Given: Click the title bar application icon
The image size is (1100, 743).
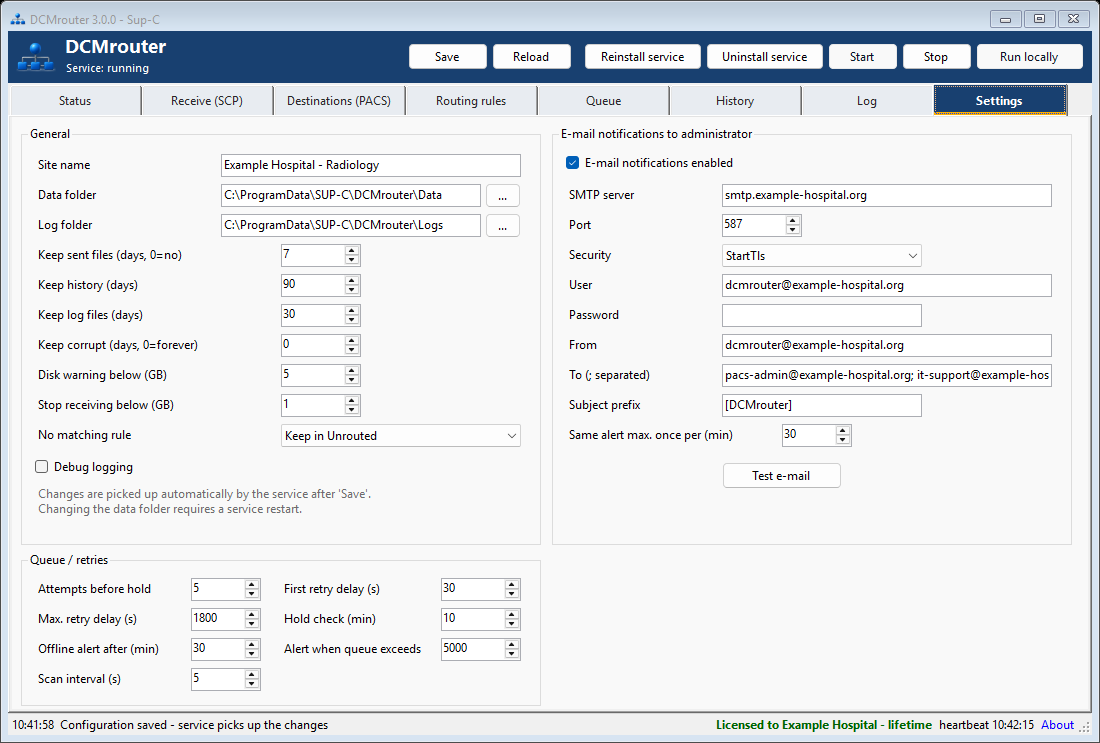Looking at the screenshot, I should coord(18,19).
